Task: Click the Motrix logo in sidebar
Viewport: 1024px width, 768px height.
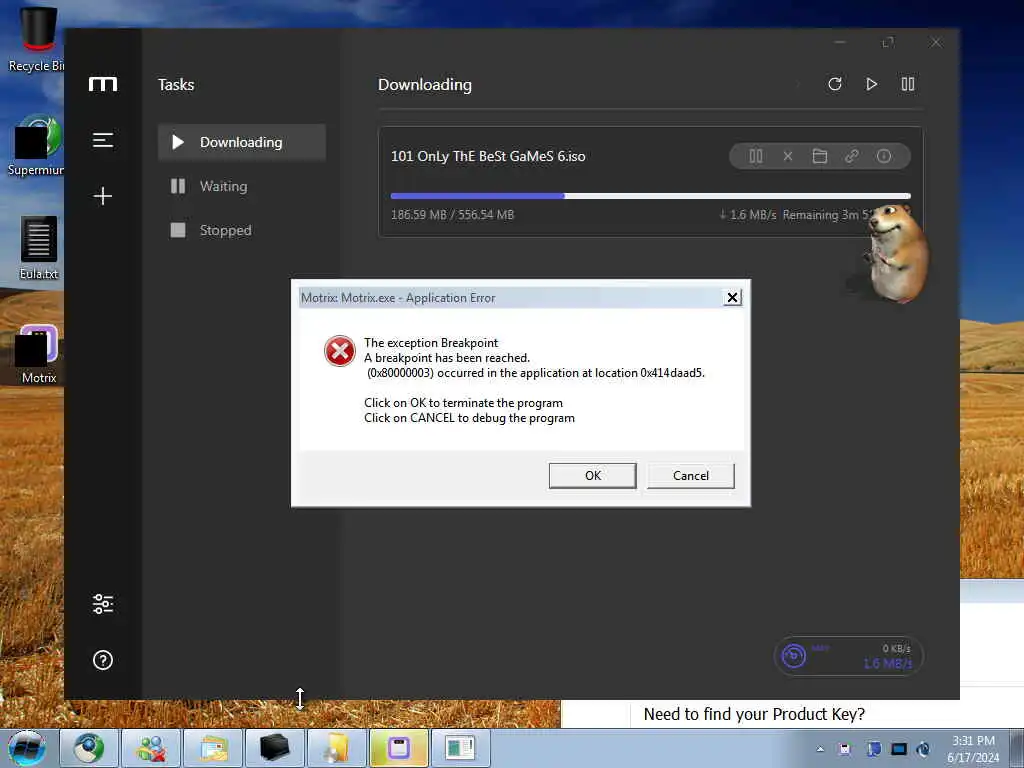Action: (x=103, y=84)
